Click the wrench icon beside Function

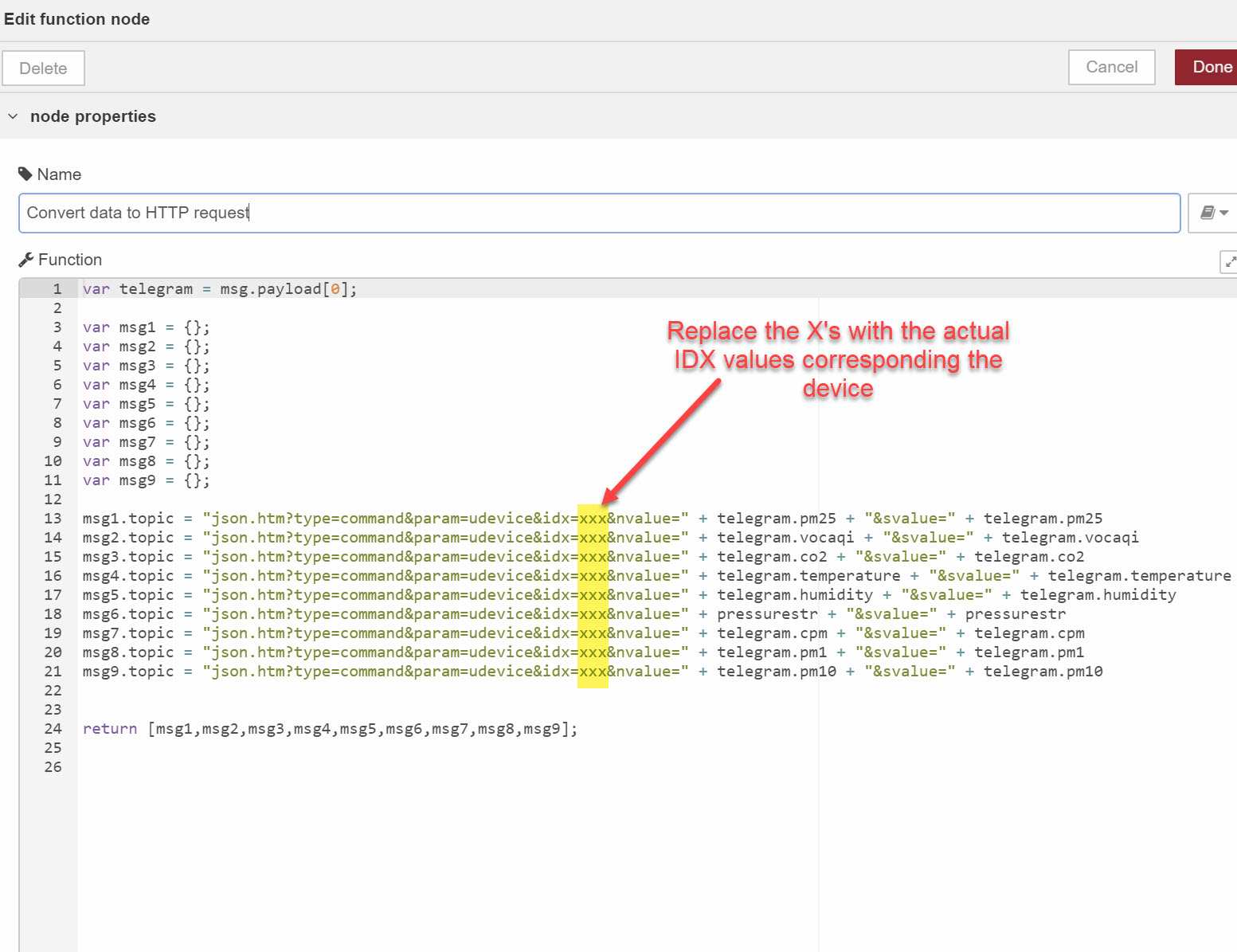(25, 260)
